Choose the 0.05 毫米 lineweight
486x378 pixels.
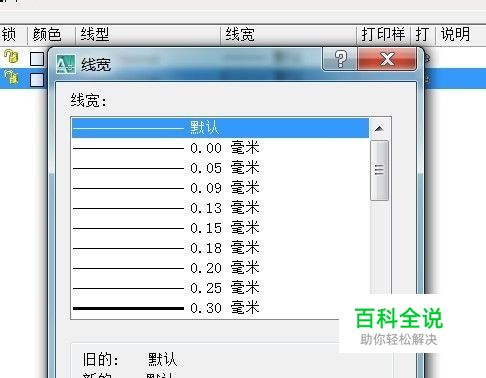click(x=220, y=168)
